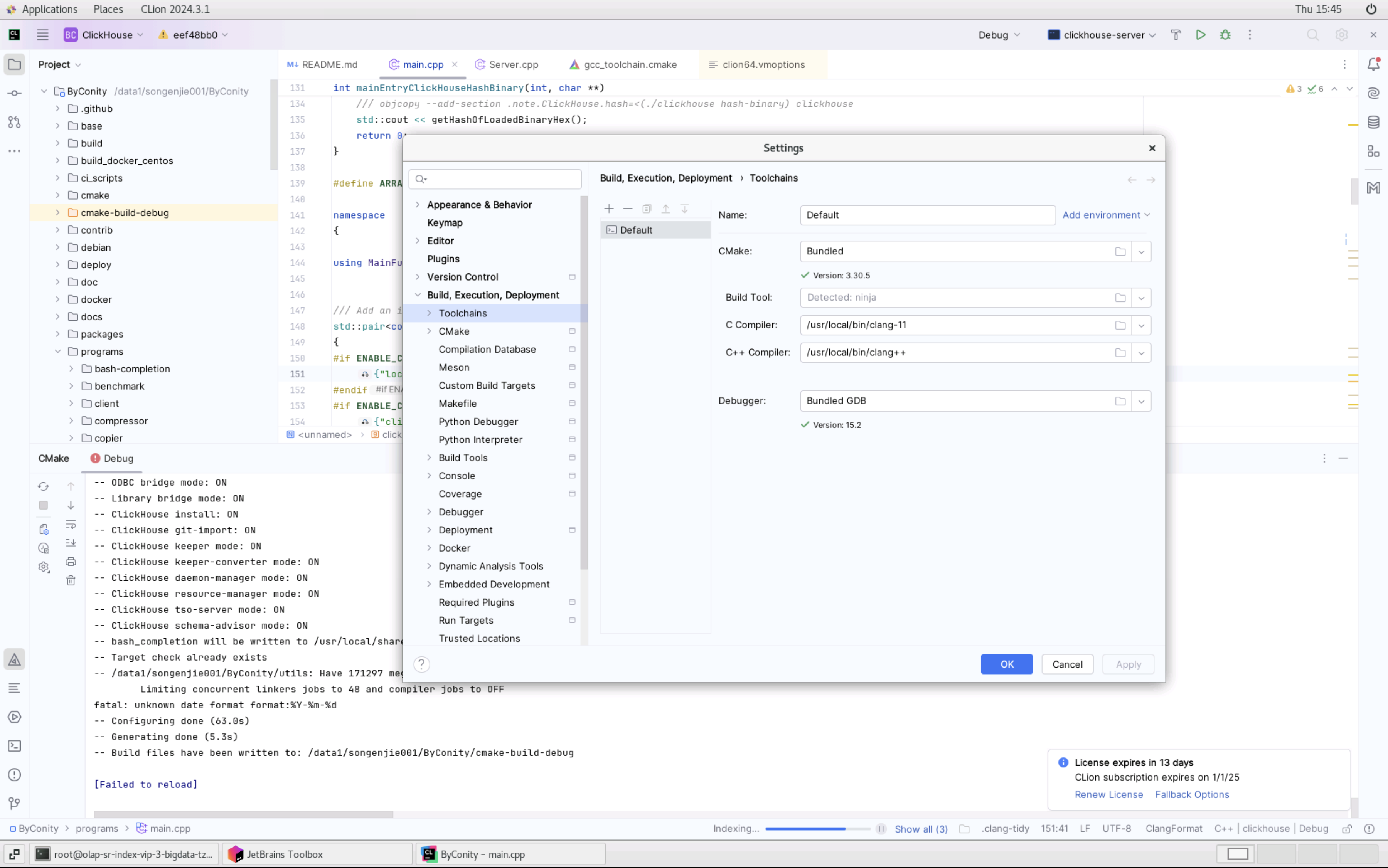Image resolution: width=1388 pixels, height=868 pixels.
Task: Click the Copy toolchain icon
Action: 647,209
